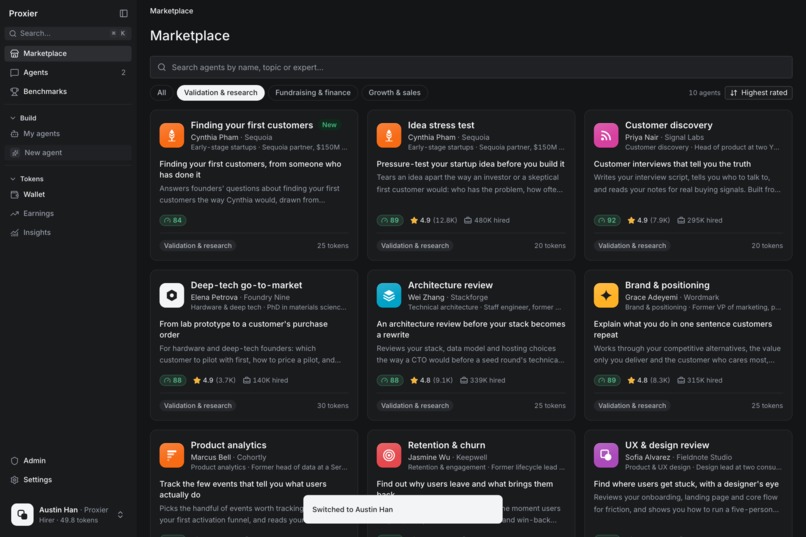Click the Product analytics orange icon

click(x=172, y=455)
